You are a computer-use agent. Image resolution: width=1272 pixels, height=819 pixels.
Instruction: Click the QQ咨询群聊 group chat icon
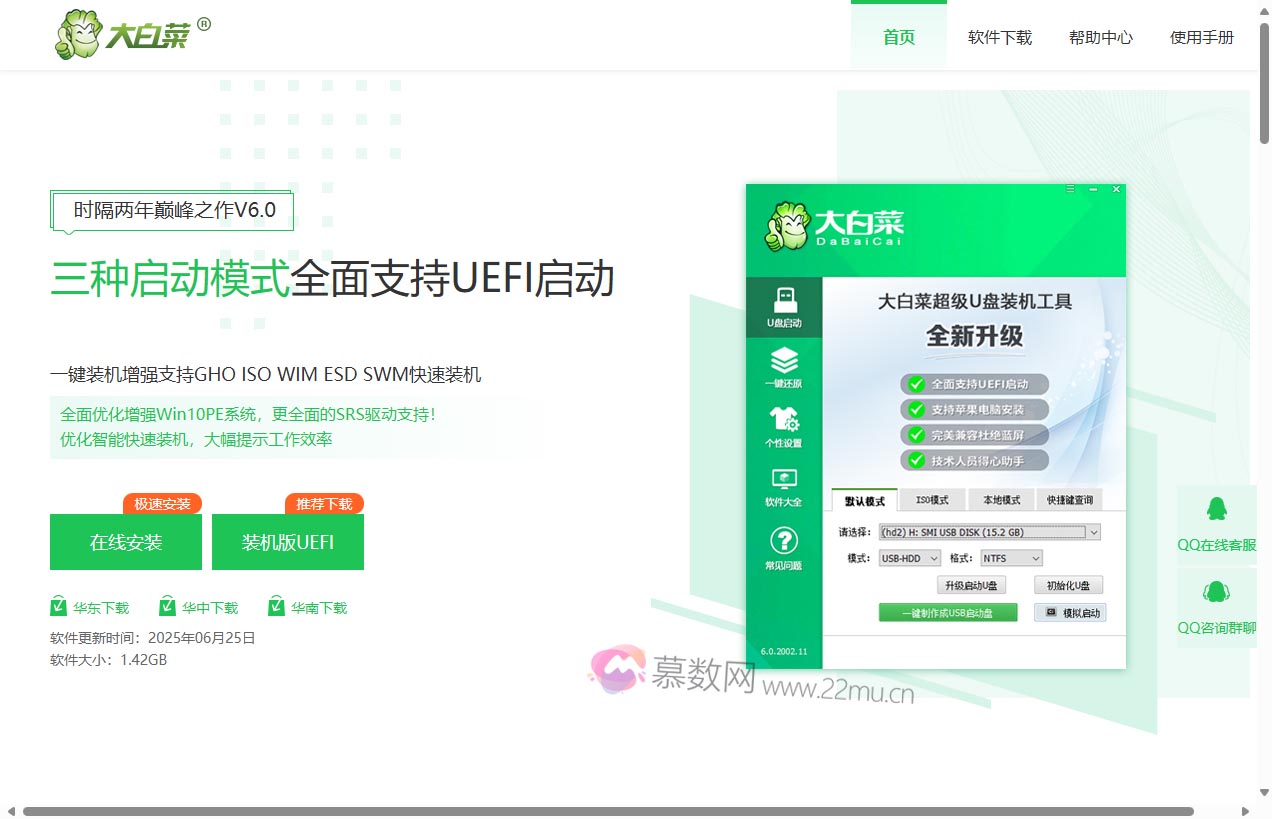point(1216,591)
